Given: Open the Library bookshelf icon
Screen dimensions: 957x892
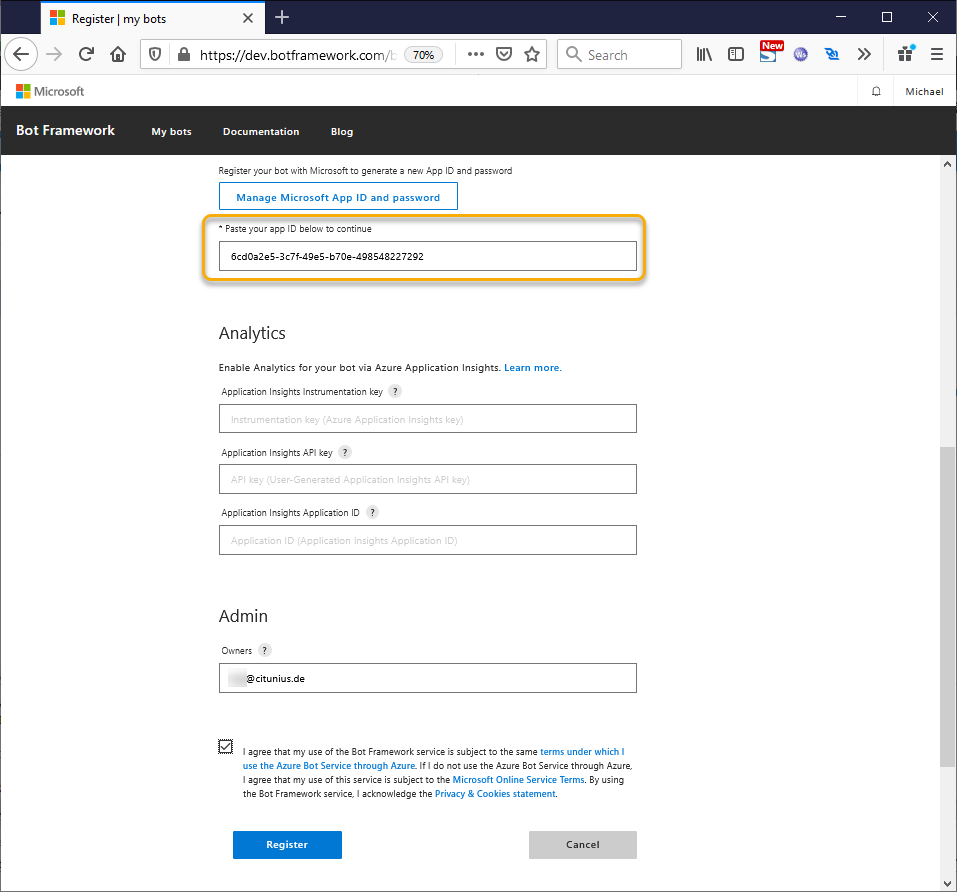Looking at the screenshot, I should point(704,54).
